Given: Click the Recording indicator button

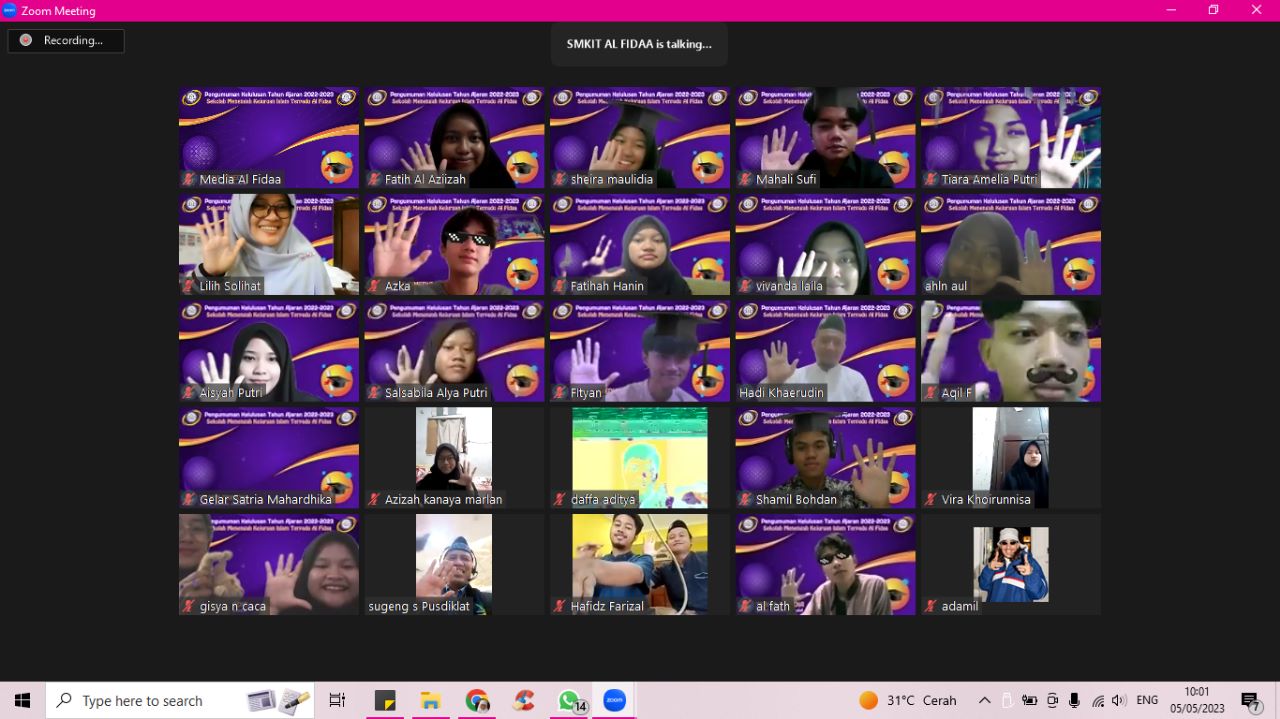Looking at the screenshot, I should 66,40.
